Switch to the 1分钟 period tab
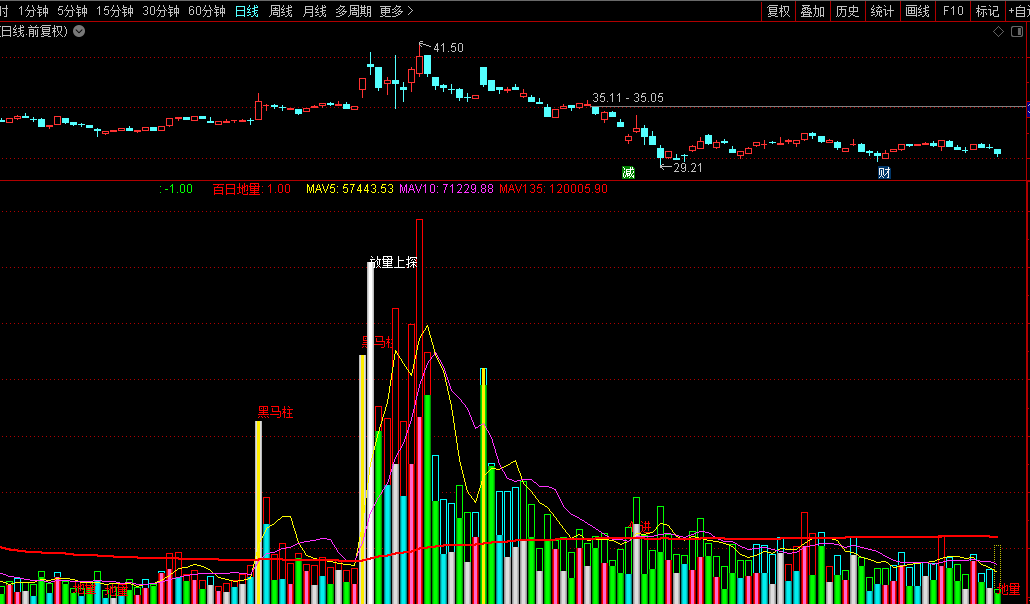Viewport: 1030px width, 604px height. (33, 11)
